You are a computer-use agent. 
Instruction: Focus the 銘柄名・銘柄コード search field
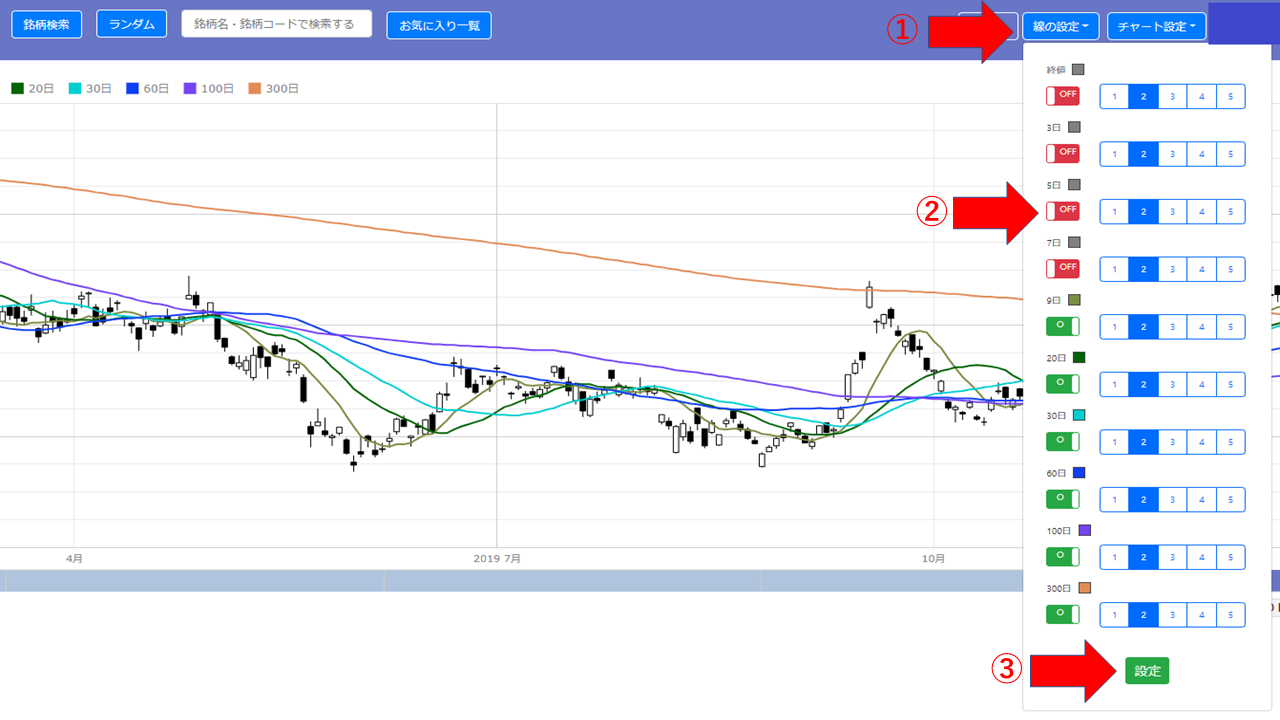point(276,24)
